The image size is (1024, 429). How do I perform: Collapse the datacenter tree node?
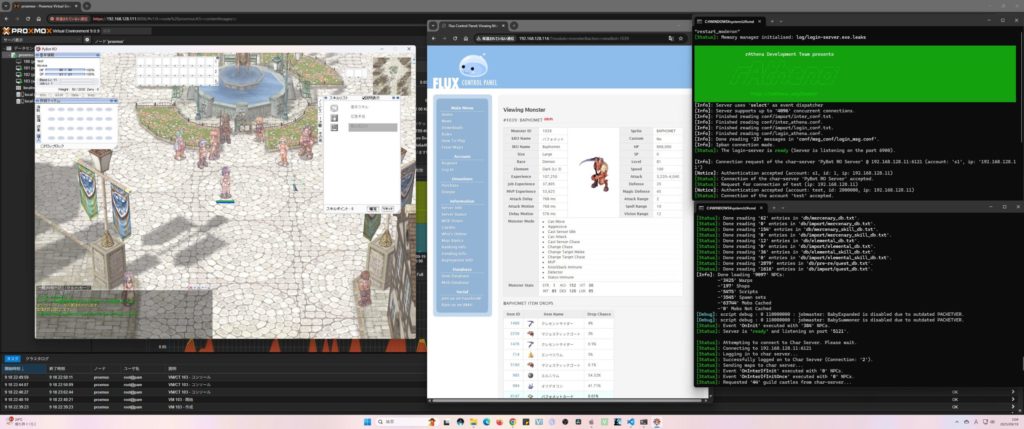5,49
